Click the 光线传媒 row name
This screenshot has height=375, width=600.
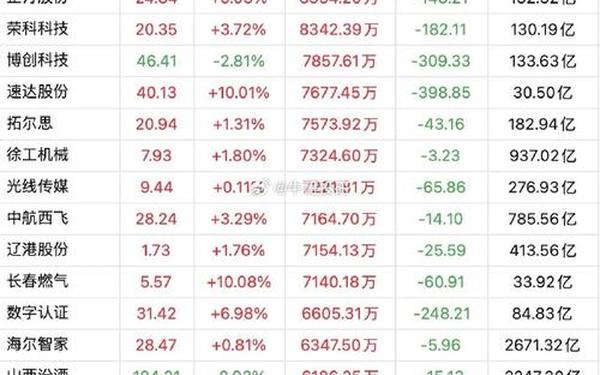(x=38, y=187)
